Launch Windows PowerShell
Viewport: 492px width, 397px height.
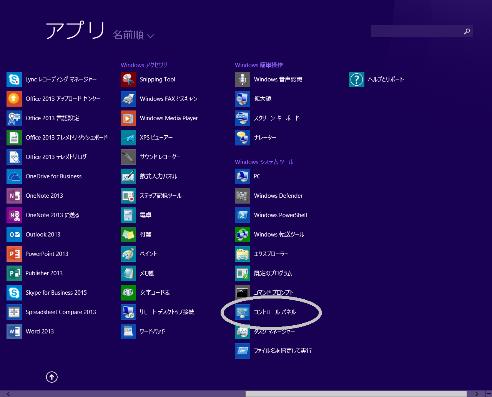tap(272, 215)
